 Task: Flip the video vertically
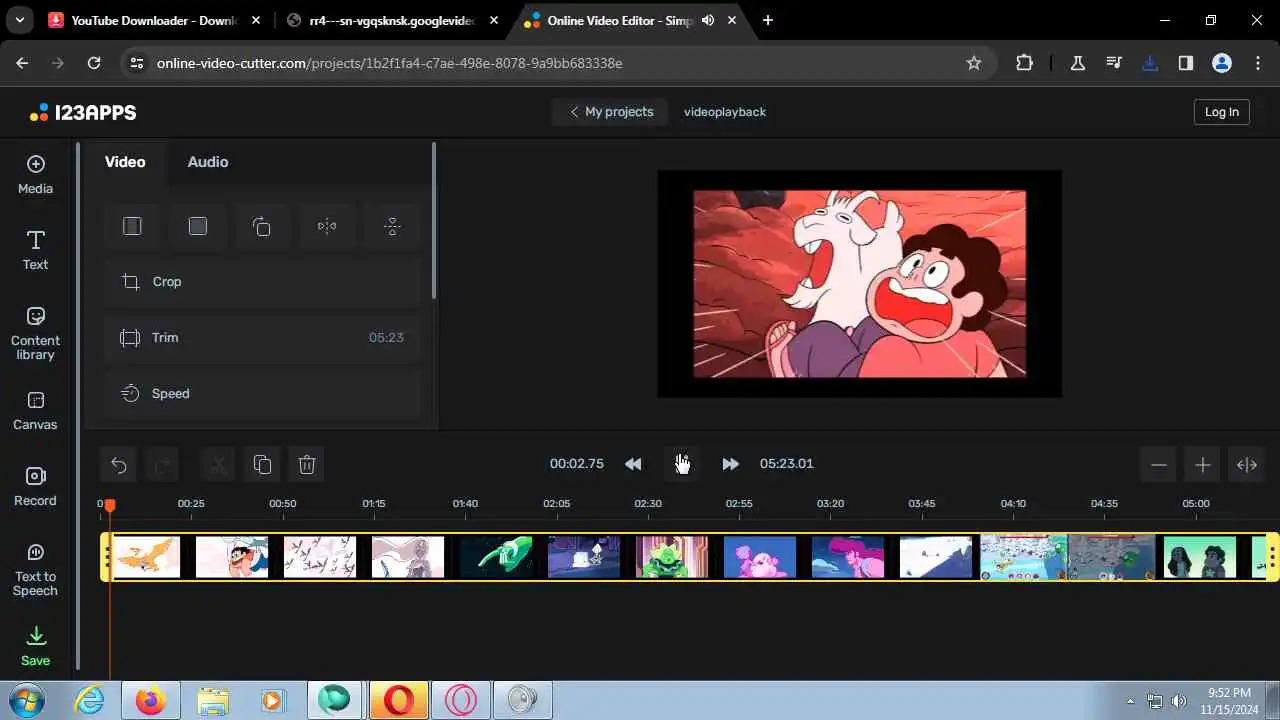tap(392, 226)
